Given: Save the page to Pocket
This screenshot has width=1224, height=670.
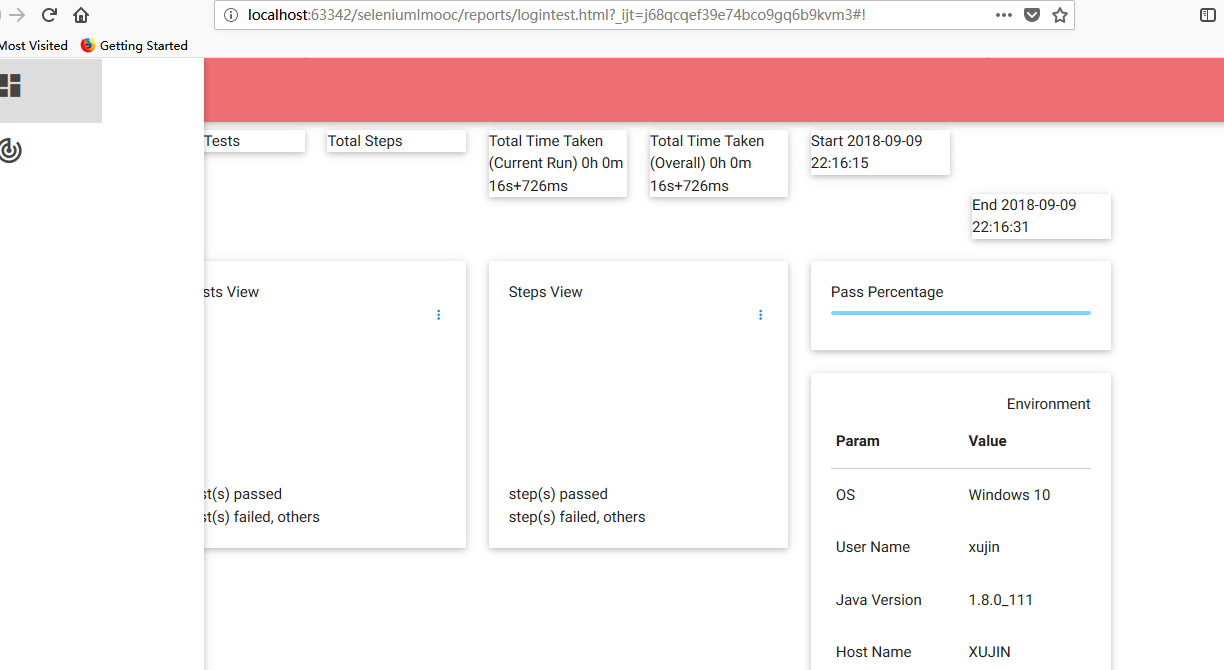Looking at the screenshot, I should coord(1032,15).
